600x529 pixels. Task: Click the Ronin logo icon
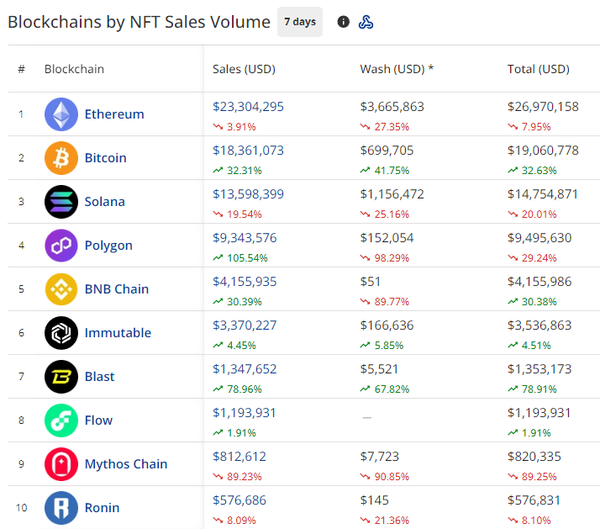click(x=61, y=507)
